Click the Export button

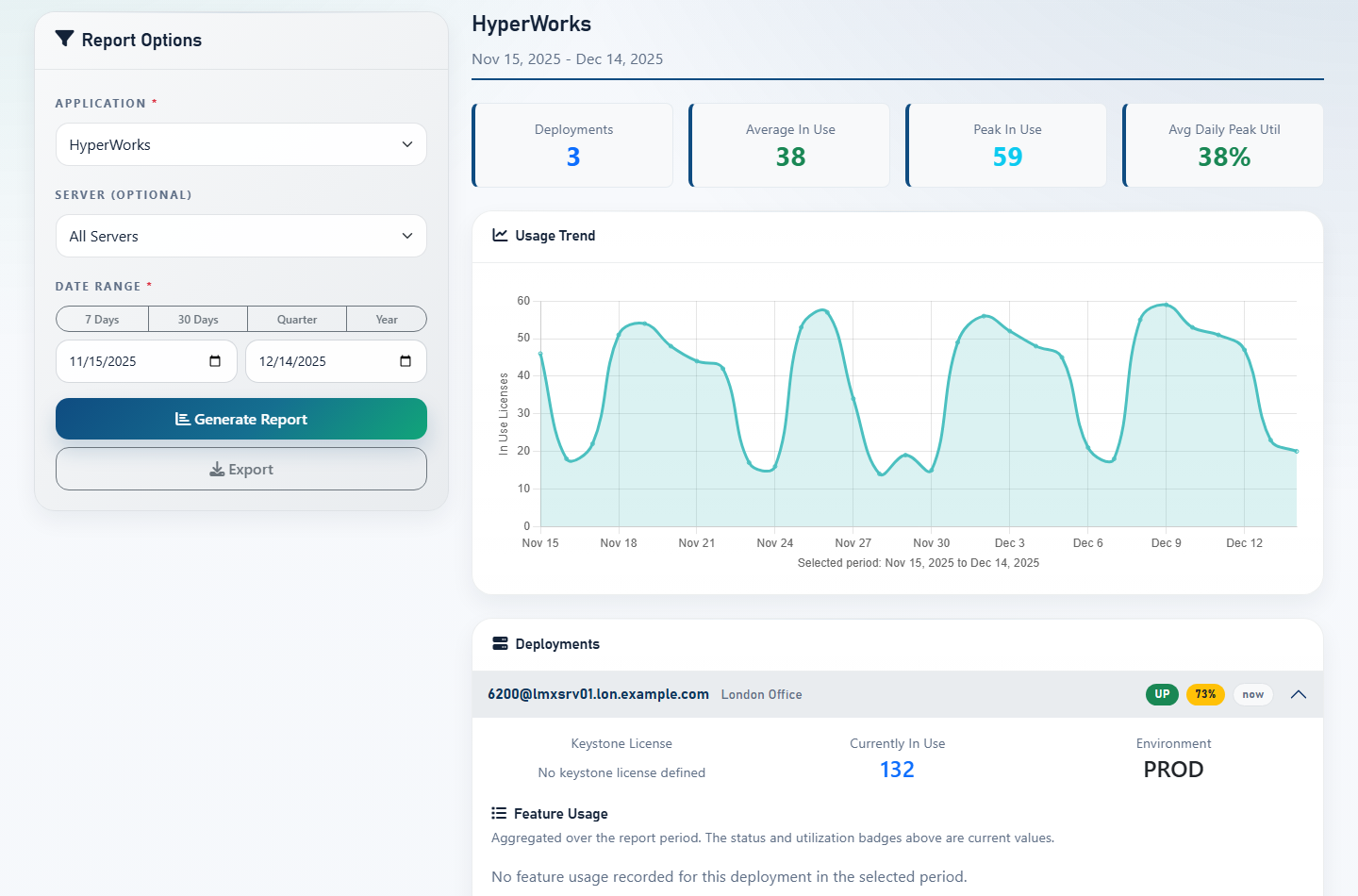241,469
